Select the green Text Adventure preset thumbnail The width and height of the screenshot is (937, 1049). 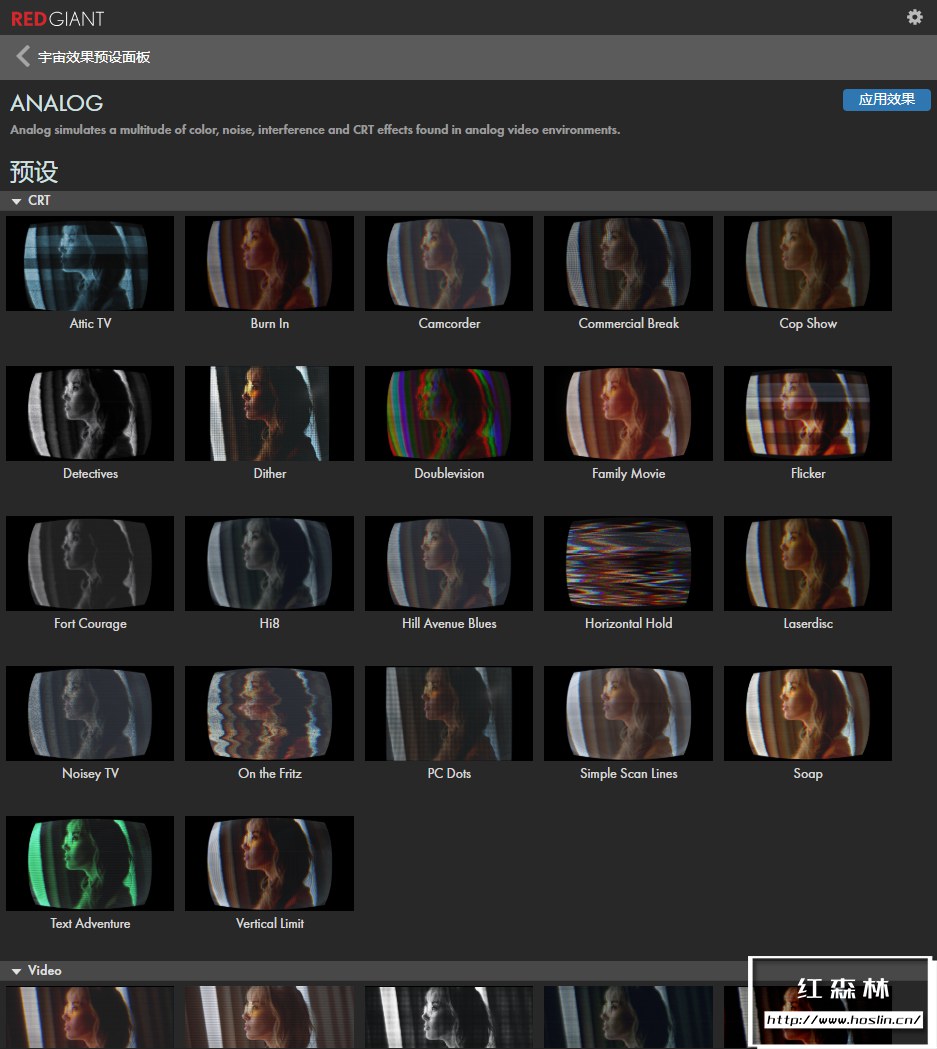coord(90,862)
